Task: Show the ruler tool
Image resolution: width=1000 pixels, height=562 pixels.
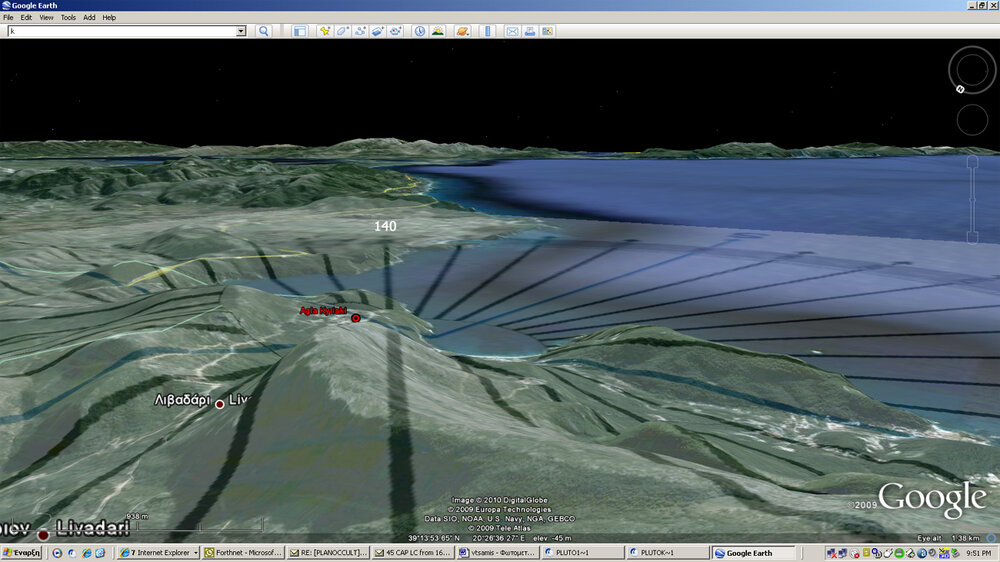Action: click(x=488, y=31)
